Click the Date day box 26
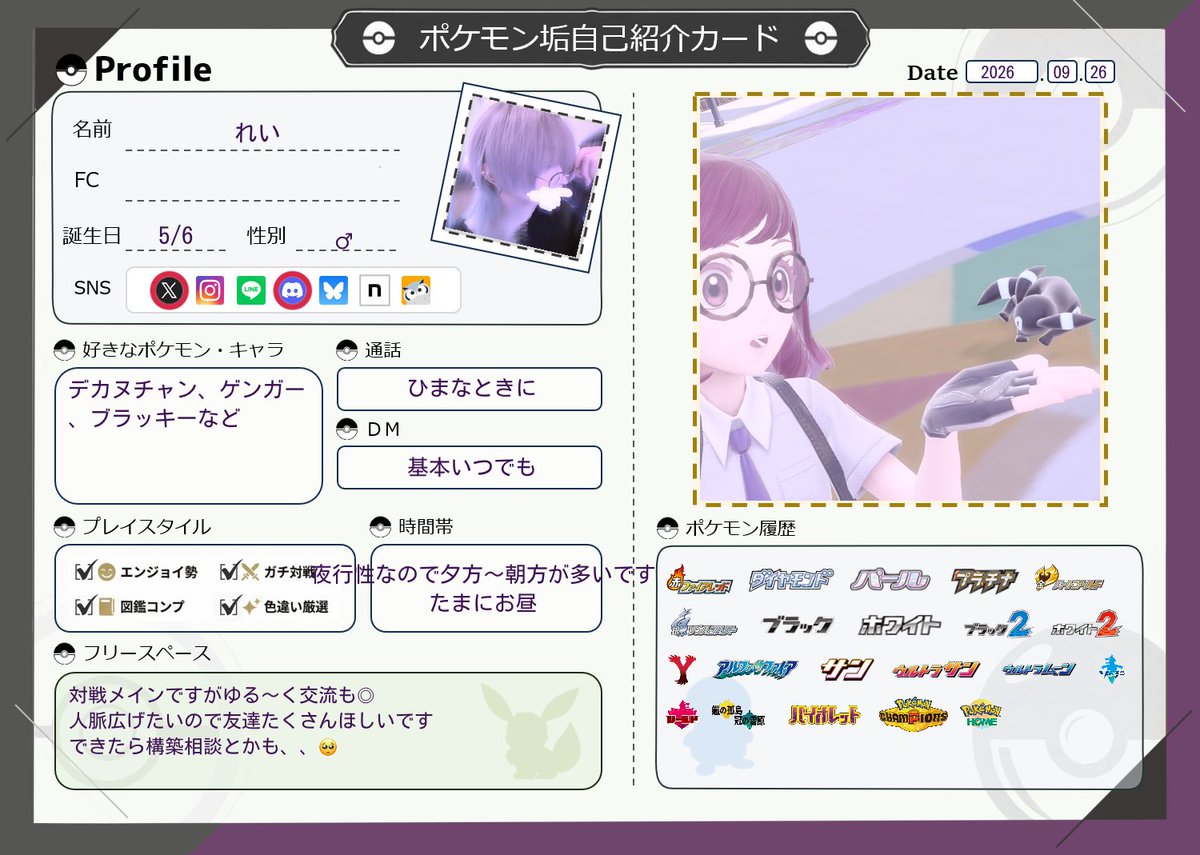 [1099, 72]
